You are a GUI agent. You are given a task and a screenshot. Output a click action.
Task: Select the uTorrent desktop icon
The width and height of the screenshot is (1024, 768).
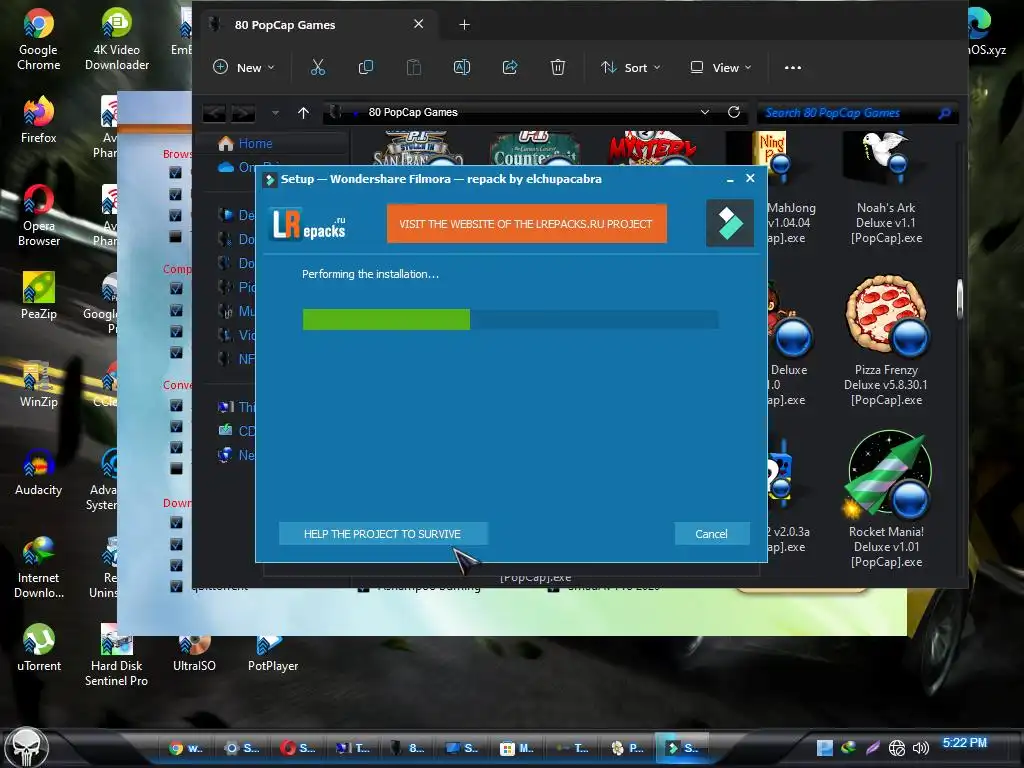pos(39,648)
